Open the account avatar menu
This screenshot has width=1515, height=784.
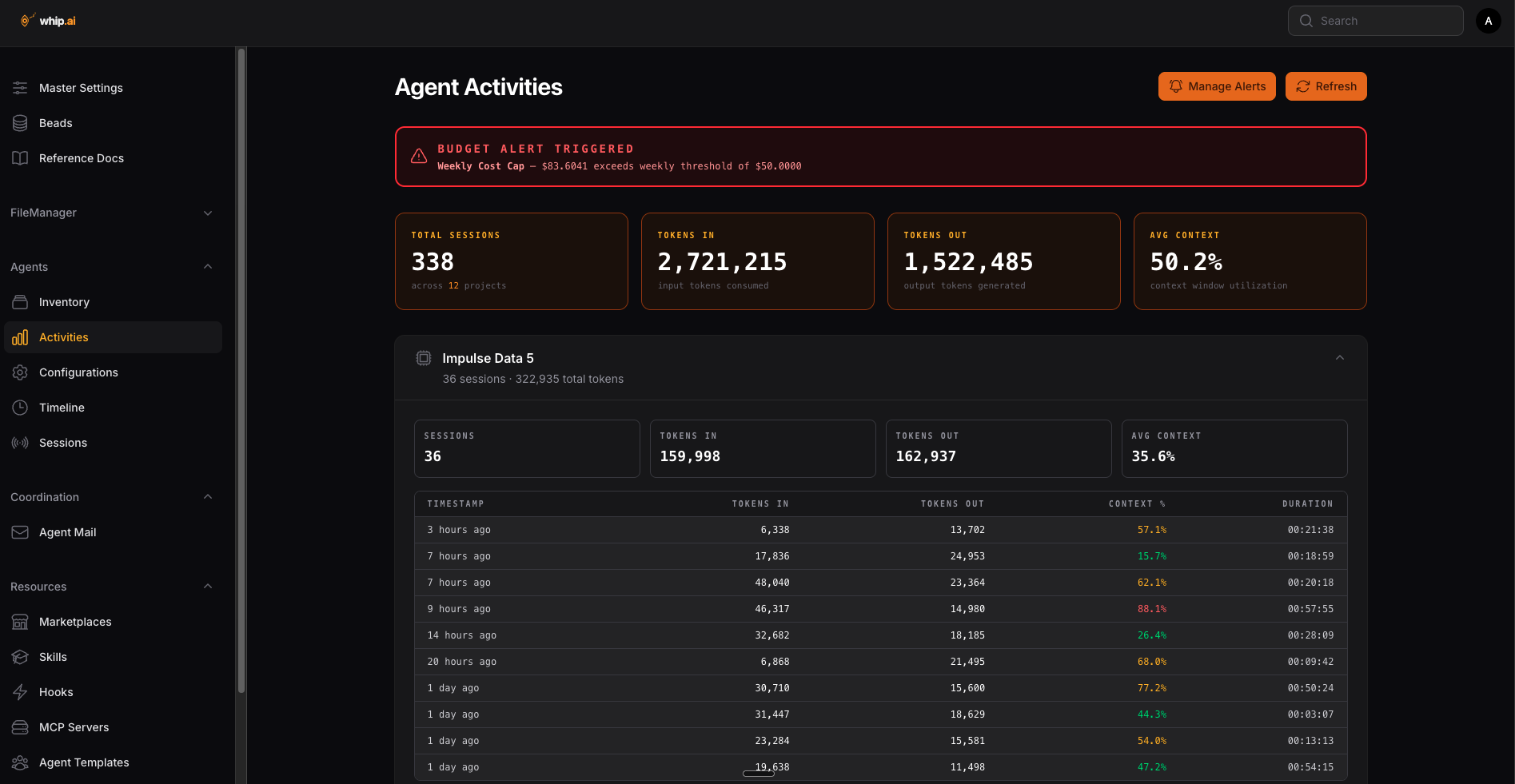point(1488,20)
